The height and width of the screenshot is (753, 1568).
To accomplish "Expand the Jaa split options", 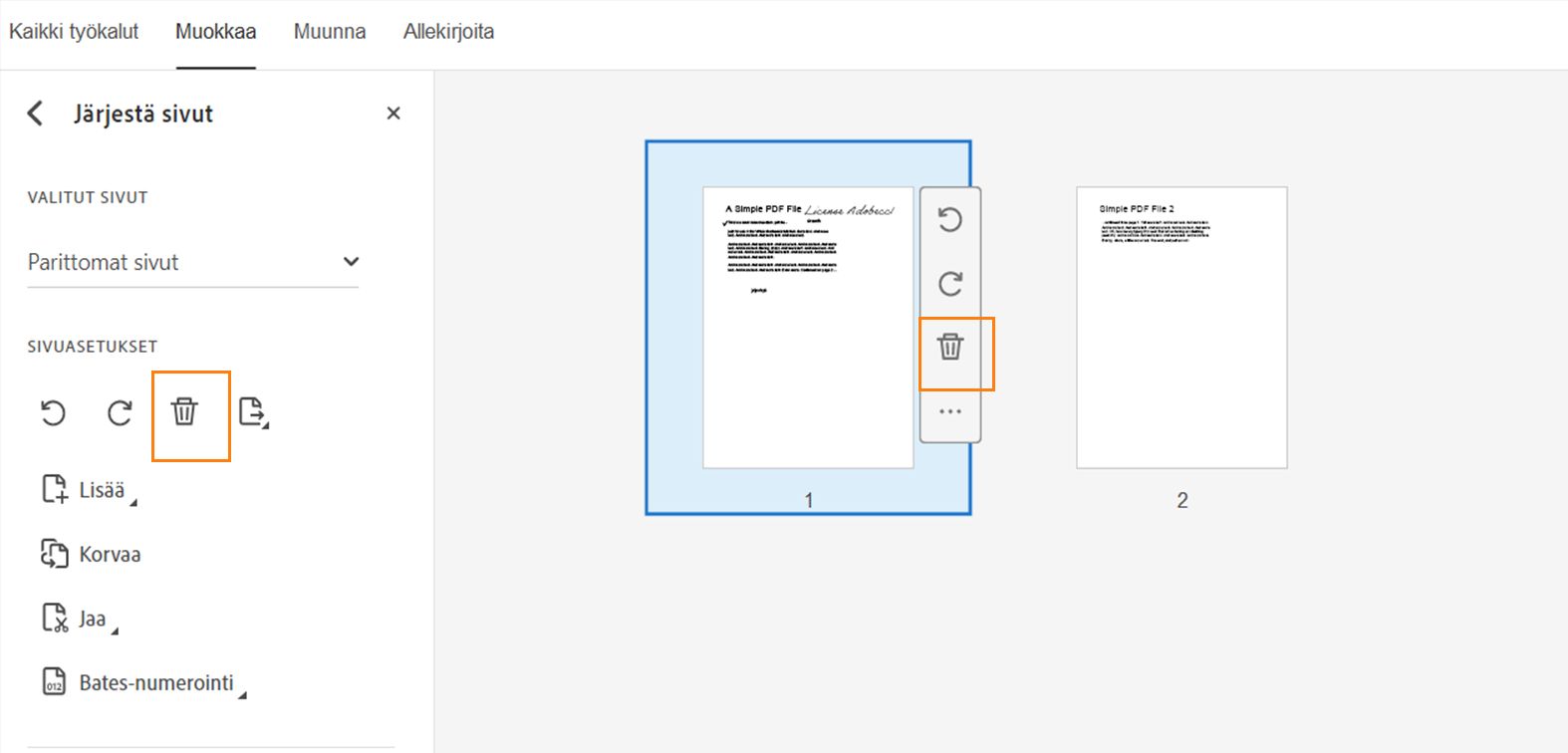I will point(80,619).
